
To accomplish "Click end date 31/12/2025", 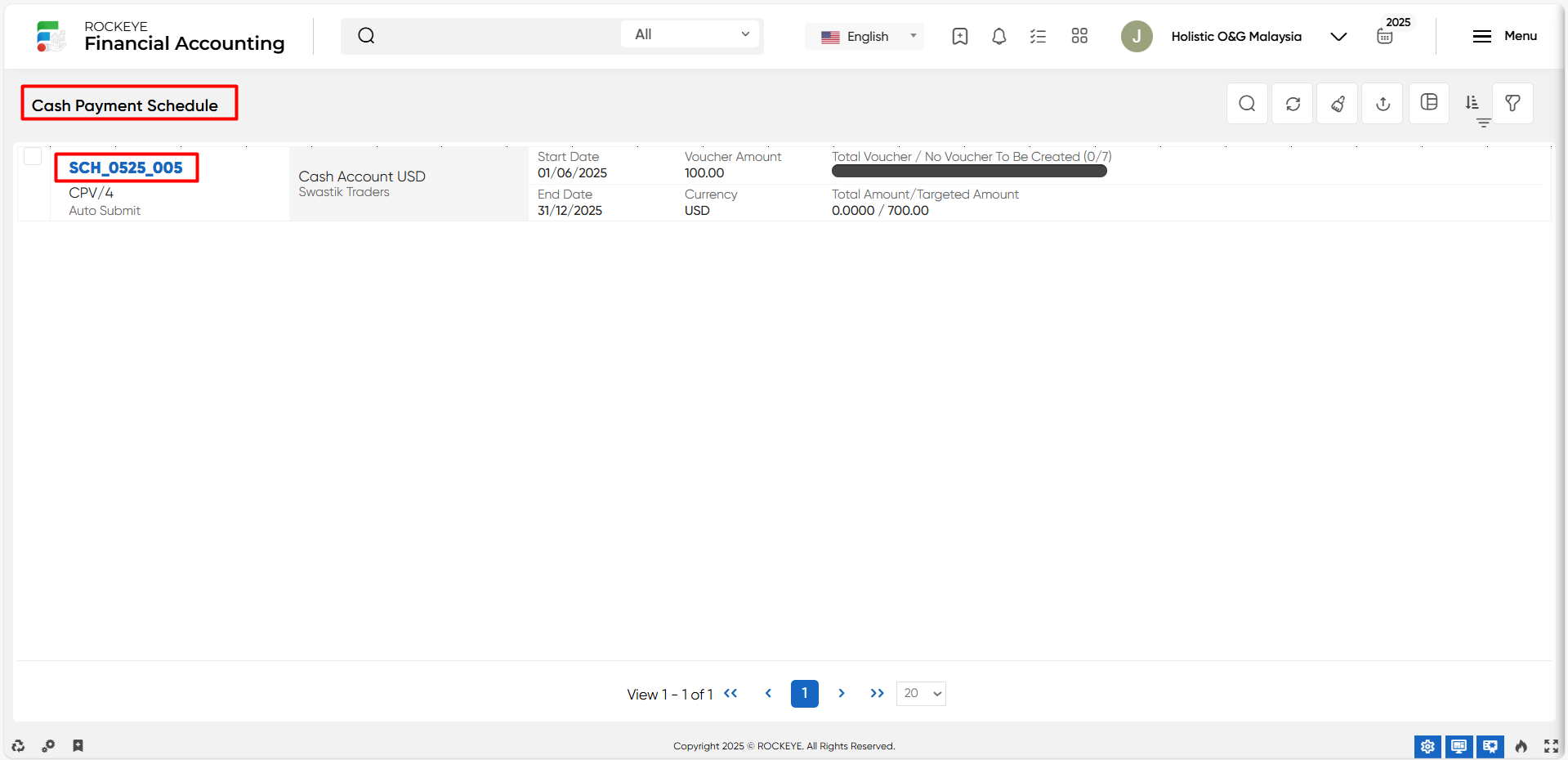I will (570, 211).
